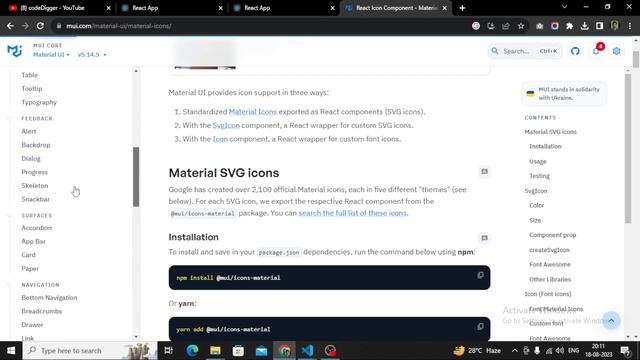The image size is (640, 360).
Task: Bookmark this page with the star icon
Action: click(x=521, y=26)
